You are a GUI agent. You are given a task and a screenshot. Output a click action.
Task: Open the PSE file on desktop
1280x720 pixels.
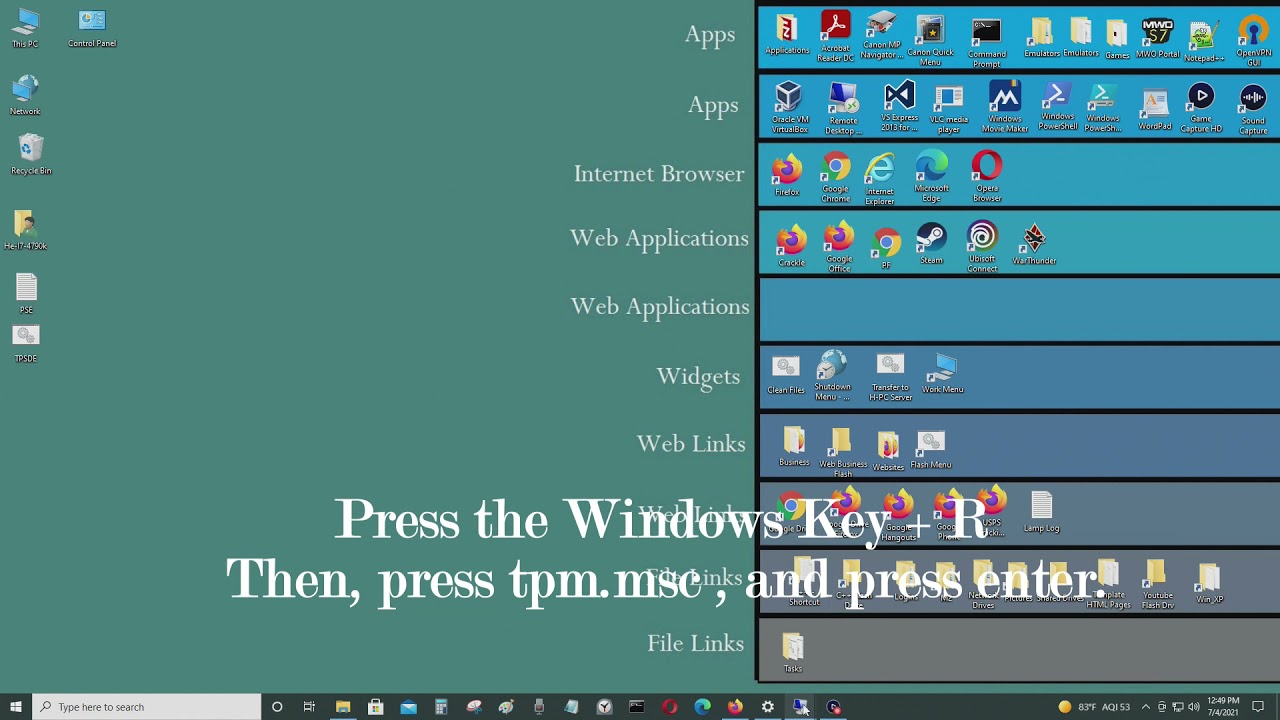point(26,295)
